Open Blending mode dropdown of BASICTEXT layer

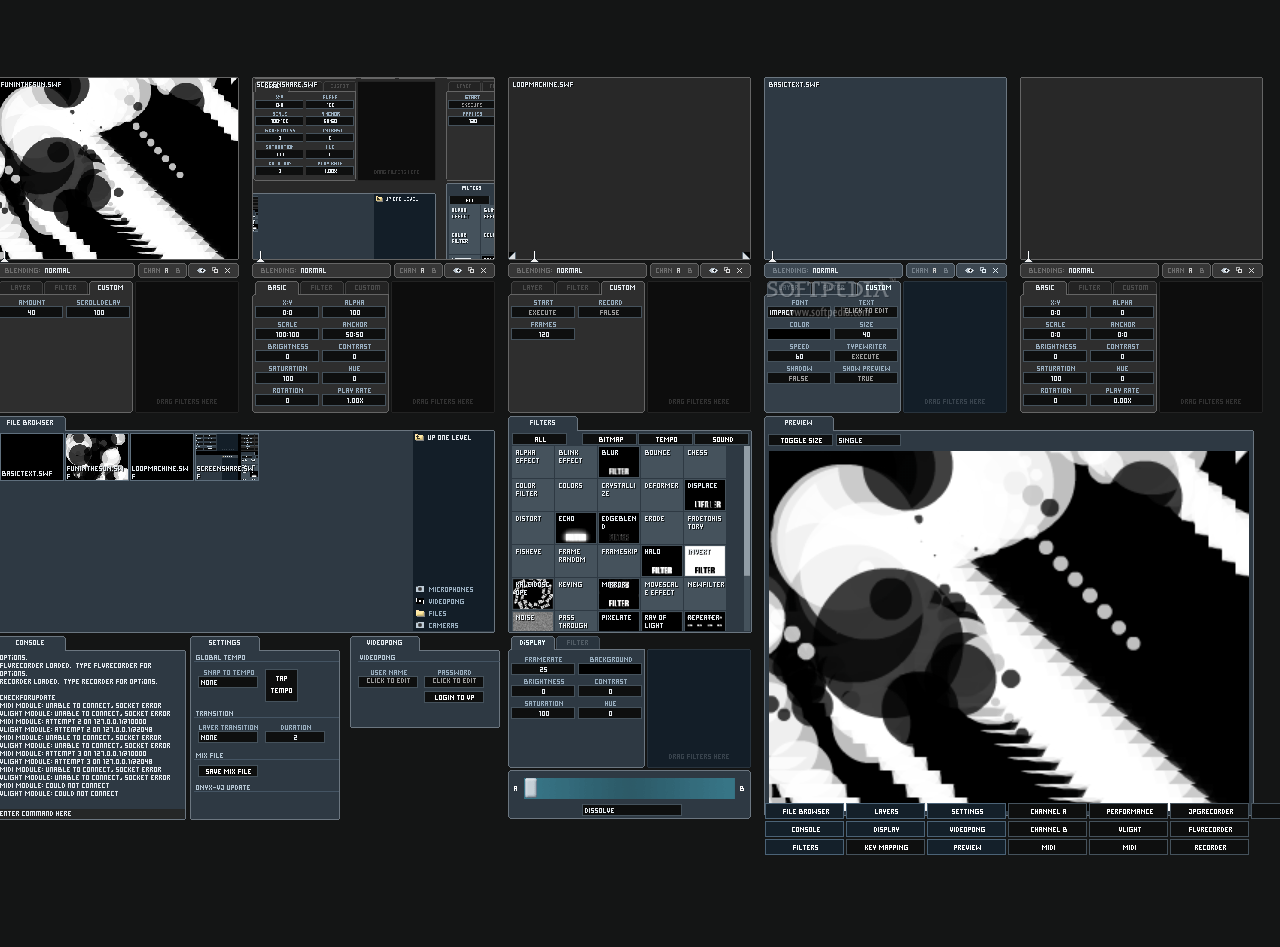834,270
